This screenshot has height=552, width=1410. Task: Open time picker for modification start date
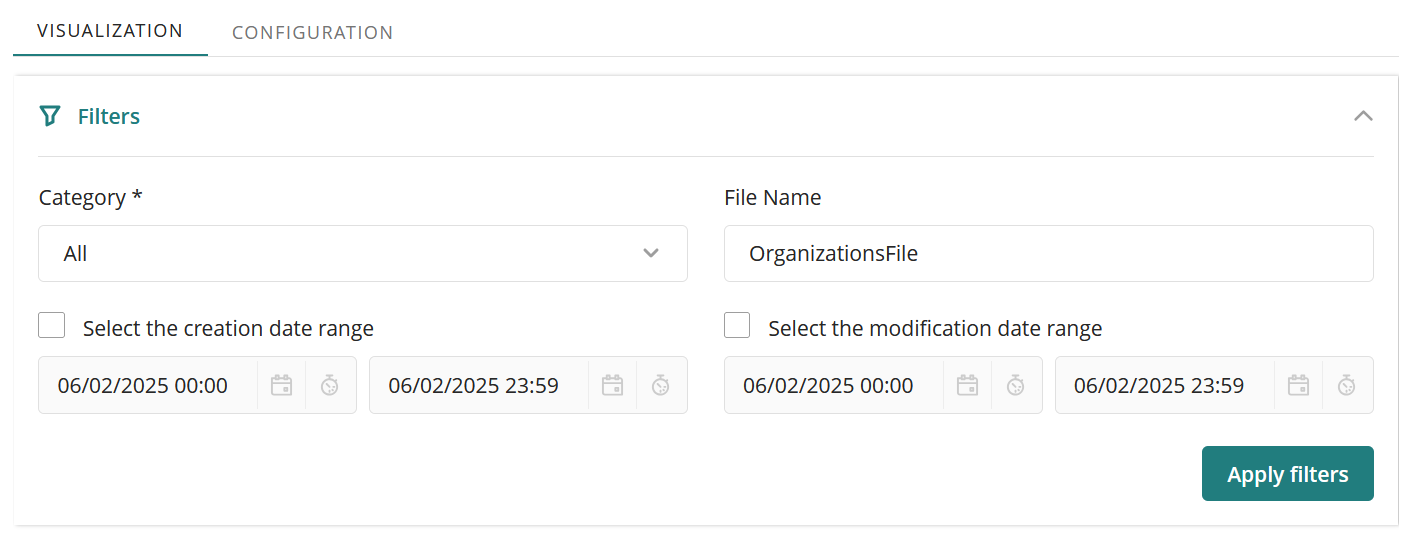(x=1016, y=385)
